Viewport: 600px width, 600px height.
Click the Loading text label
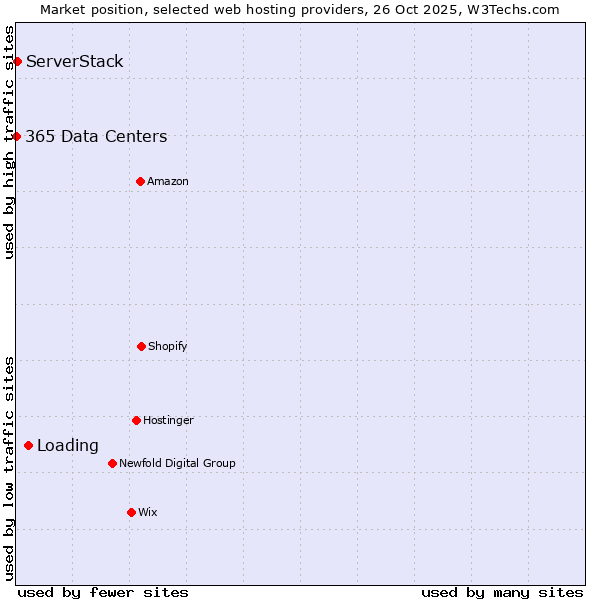(68, 446)
